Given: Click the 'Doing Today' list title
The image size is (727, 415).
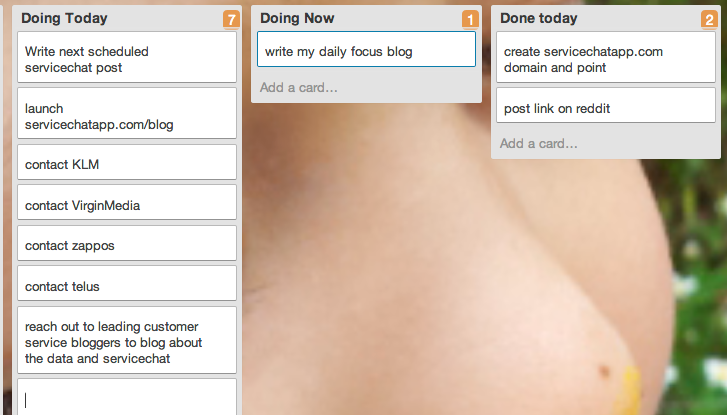Looking at the screenshot, I should point(64,18).
